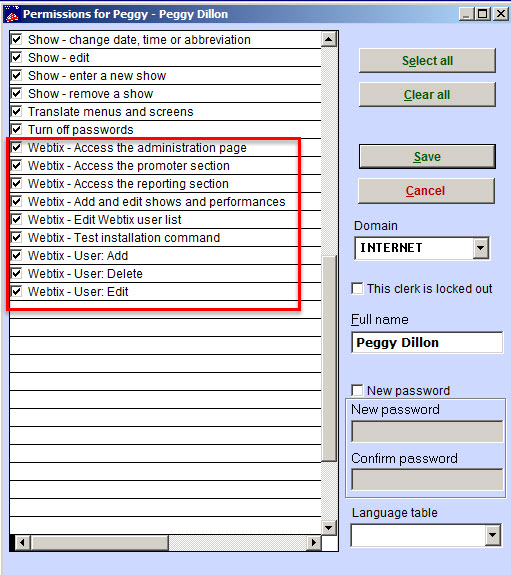Image resolution: width=511 pixels, height=575 pixels.
Task: Click the Full name field showing Peggy Dillon
Action: [427, 343]
